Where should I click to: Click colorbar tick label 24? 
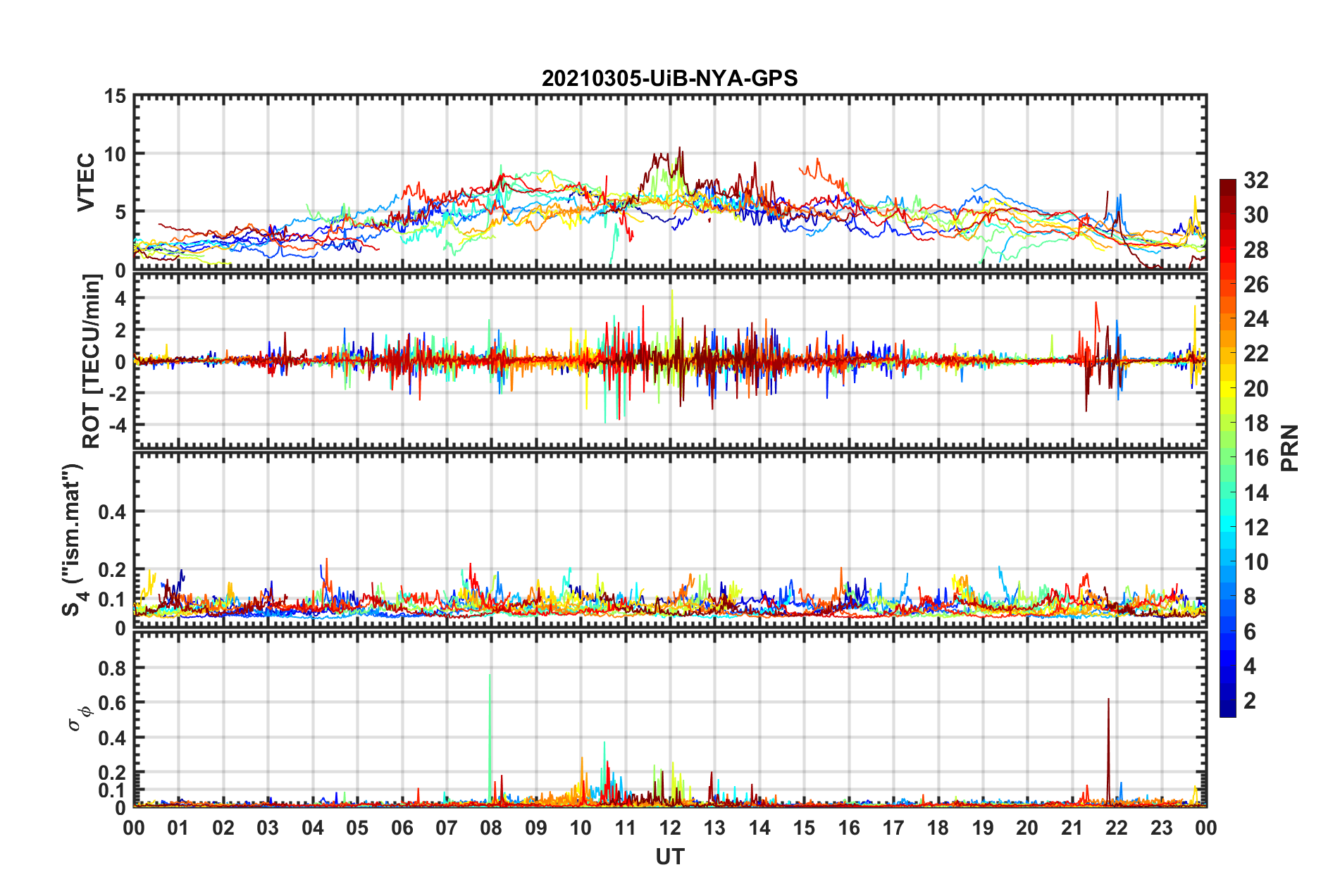coord(1255,319)
